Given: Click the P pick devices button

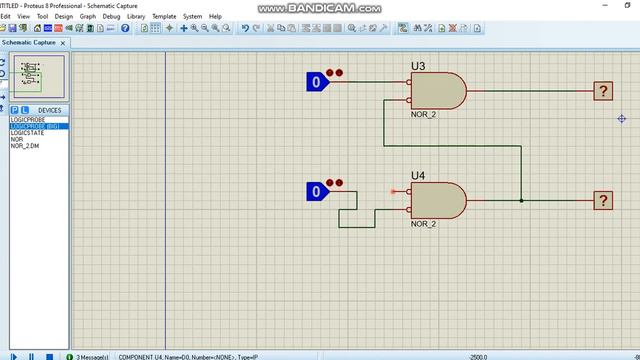Looking at the screenshot, I should [15, 110].
